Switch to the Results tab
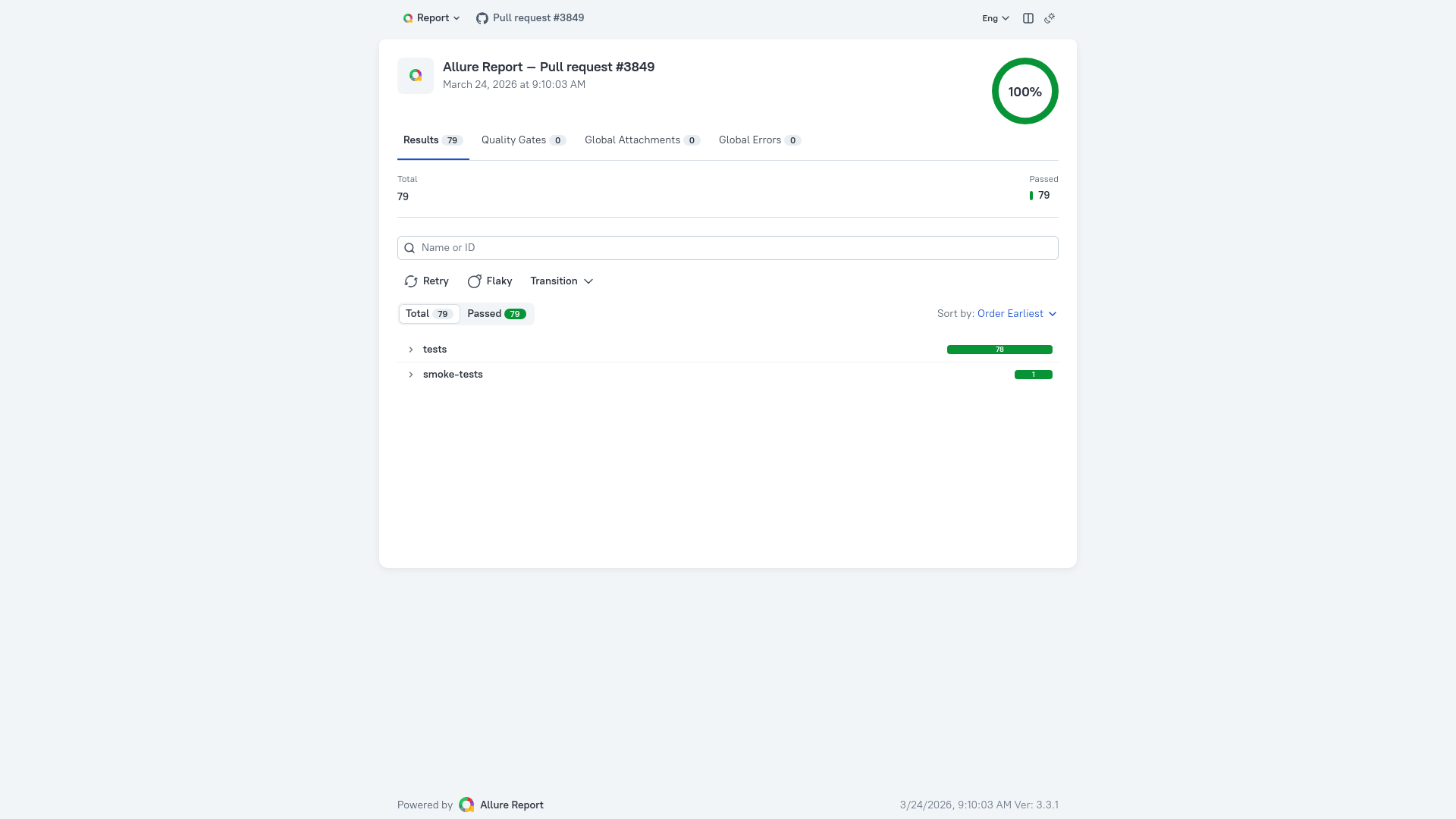The height and width of the screenshot is (819, 1456). click(432, 140)
